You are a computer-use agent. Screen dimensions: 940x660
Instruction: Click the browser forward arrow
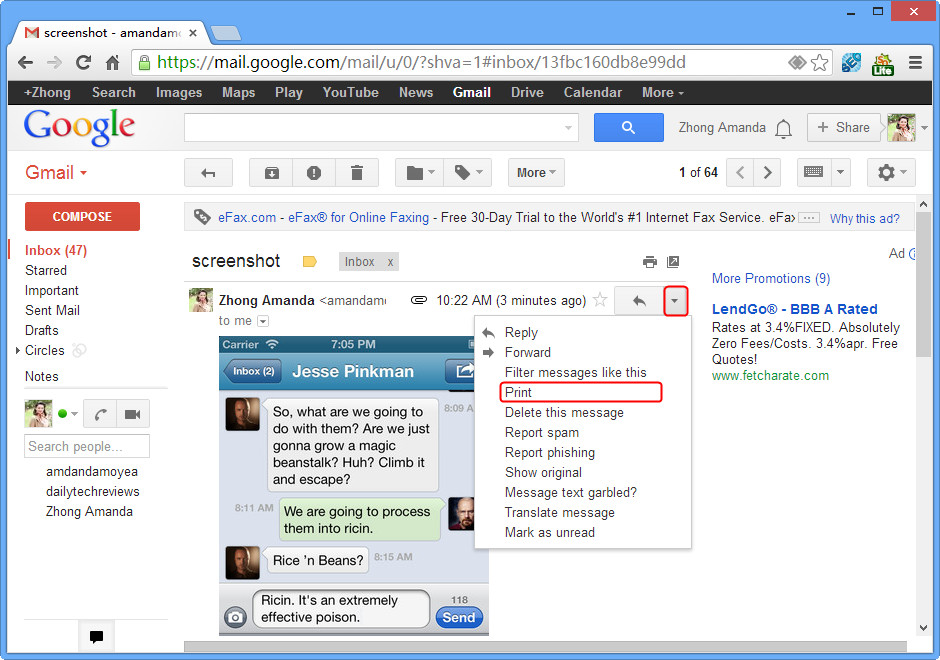click(x=55, y=62)
